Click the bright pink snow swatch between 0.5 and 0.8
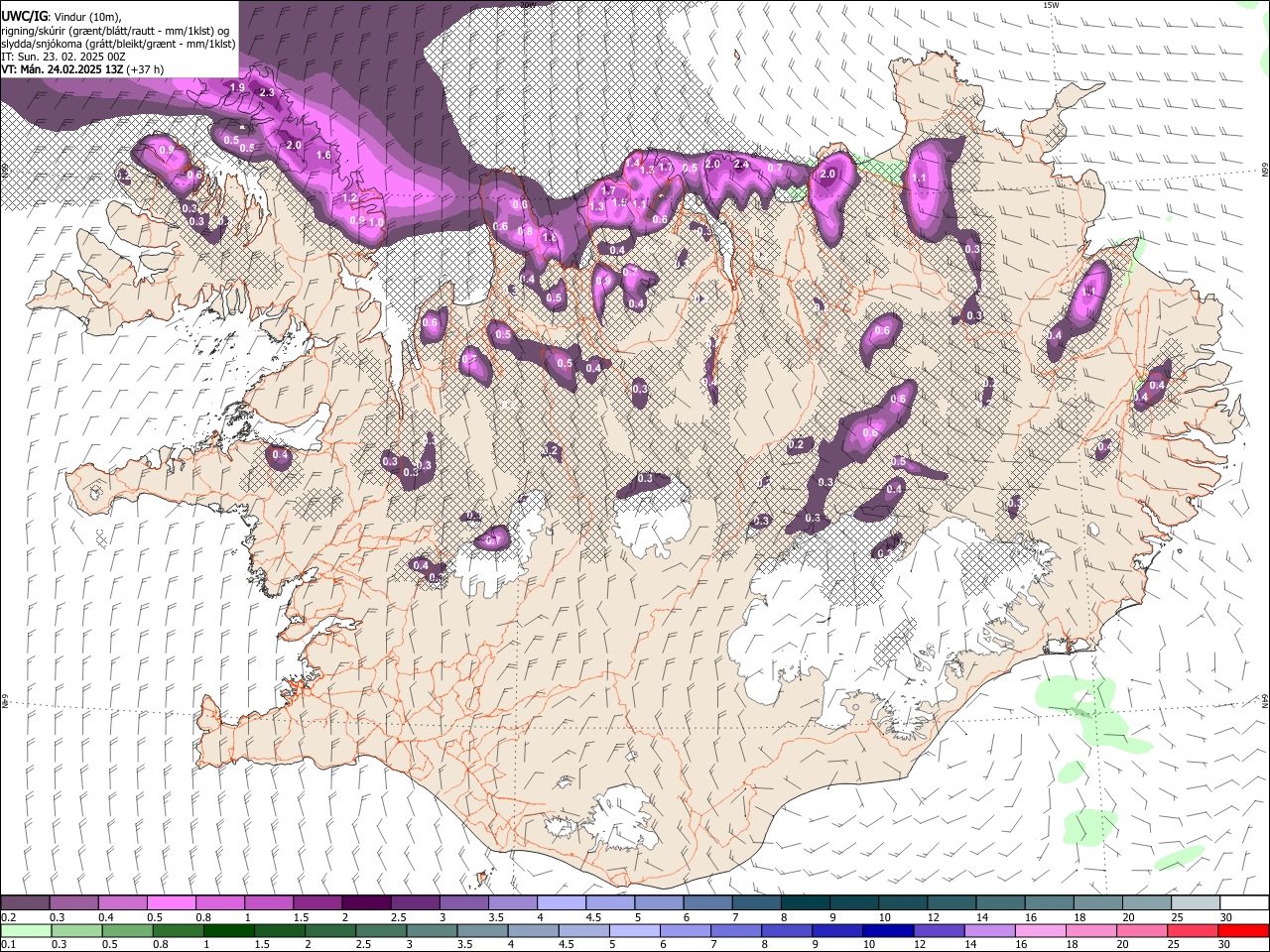Viewport: 1270px width, 952px height. (x=171, y=903)
